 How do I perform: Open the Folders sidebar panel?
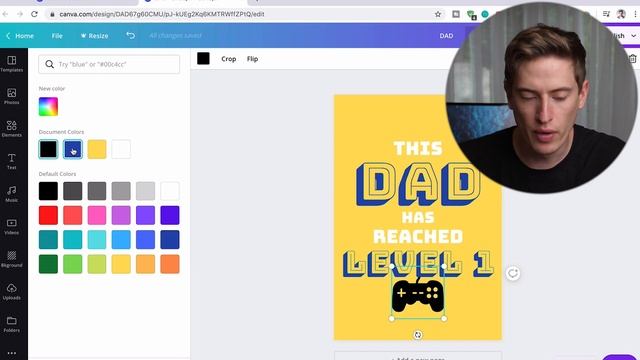click(11, 324)
